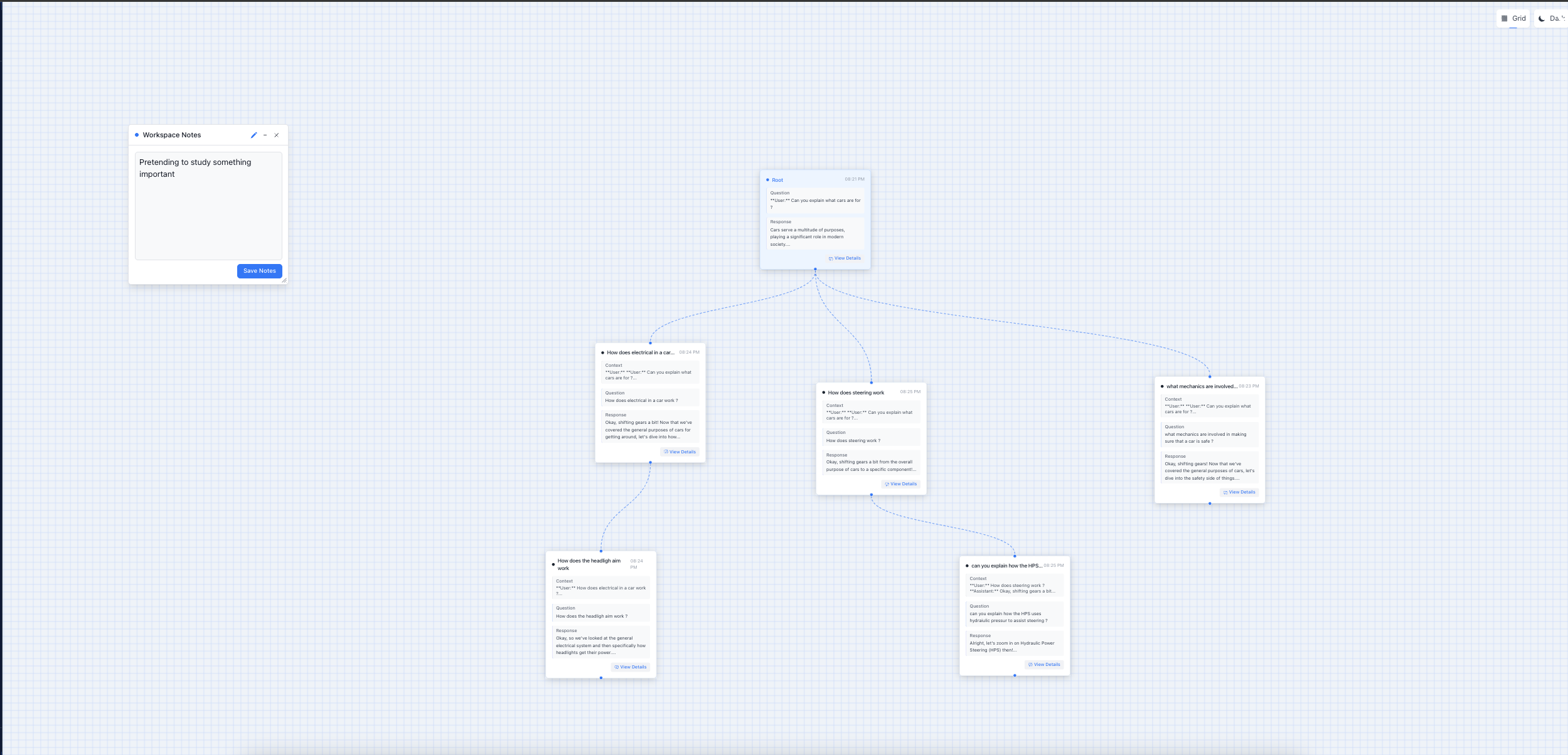Select the Root node title

777,180
